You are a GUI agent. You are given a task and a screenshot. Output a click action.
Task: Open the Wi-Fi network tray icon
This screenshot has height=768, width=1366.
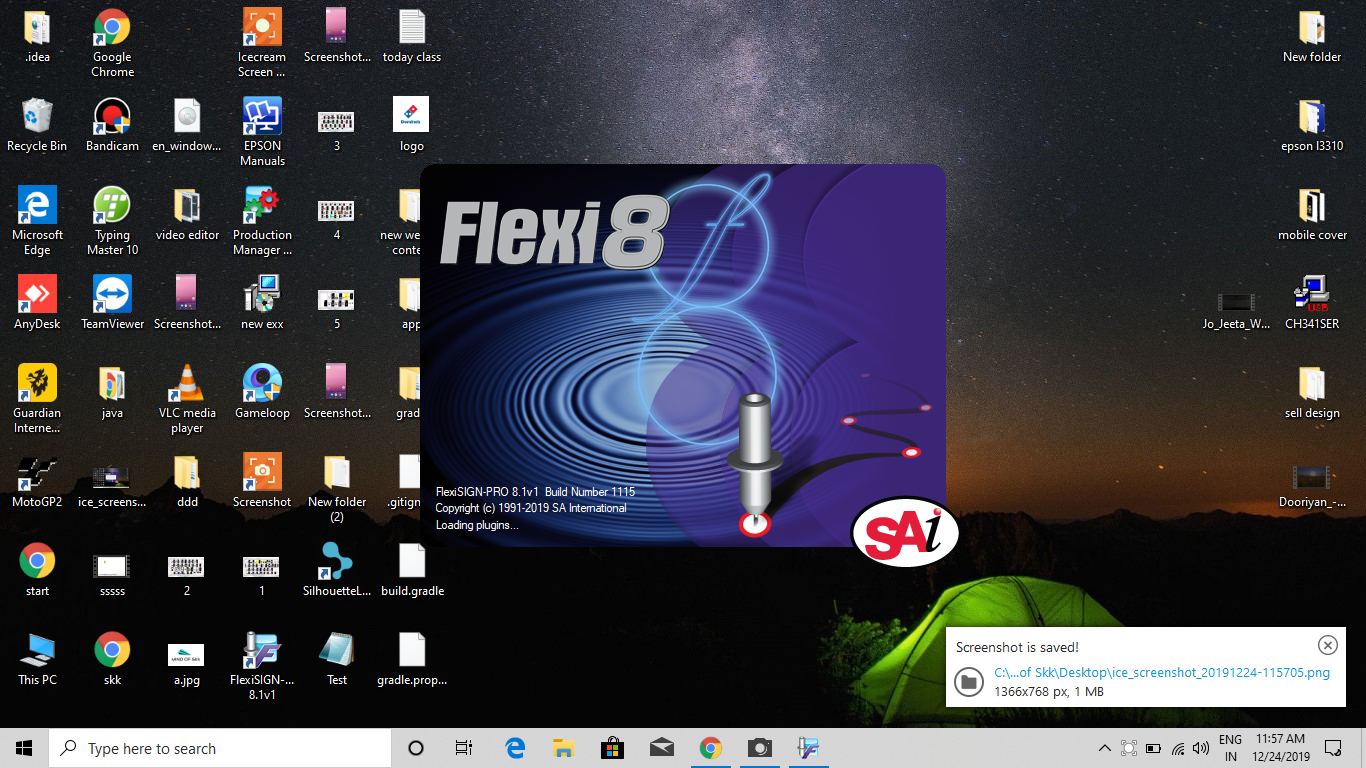[1178, 748]
